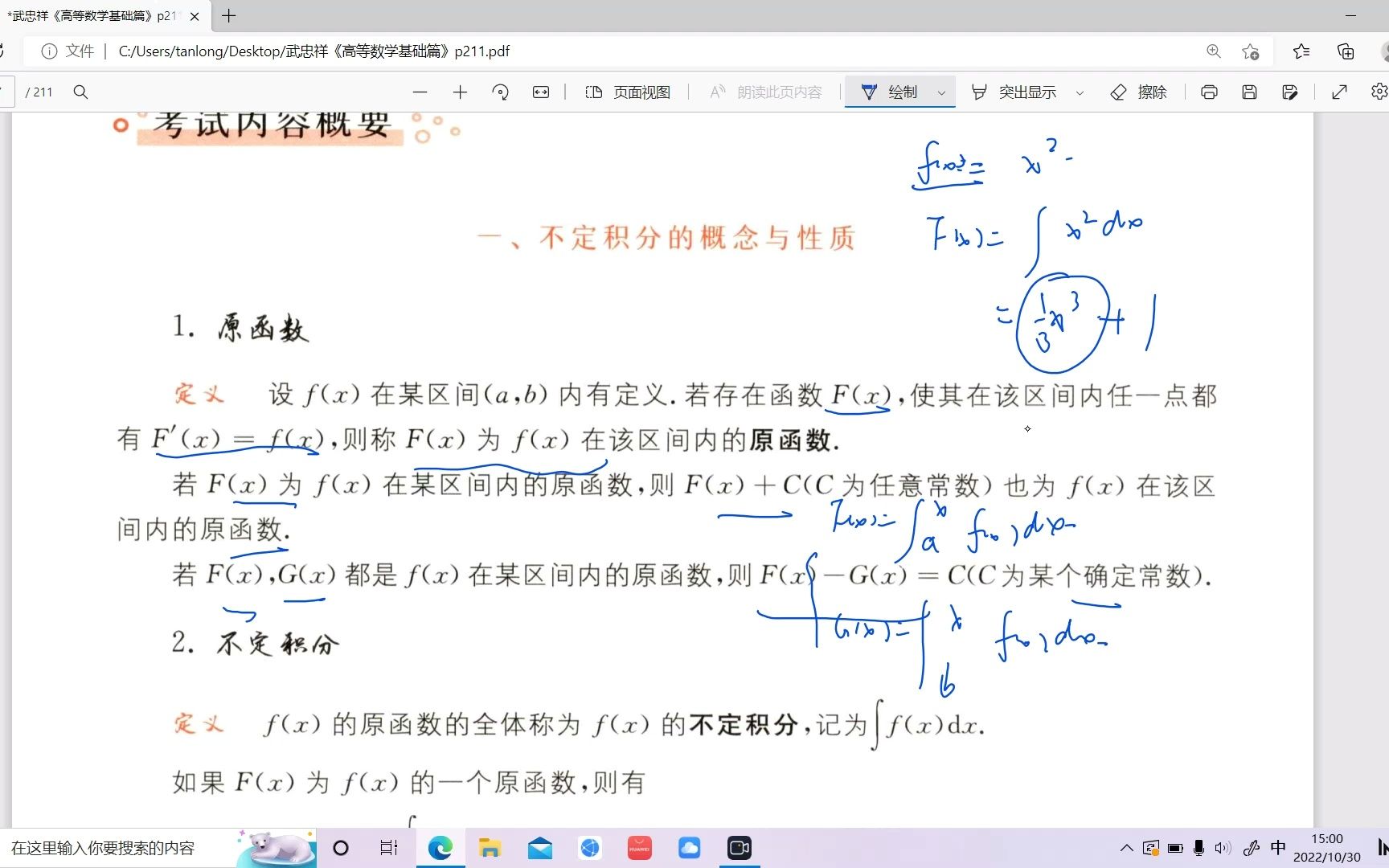Activate the 擦除 eraser tool
Image resolution: width=1389 pixels, height=868 pixels.
[x=1138, y=92]
